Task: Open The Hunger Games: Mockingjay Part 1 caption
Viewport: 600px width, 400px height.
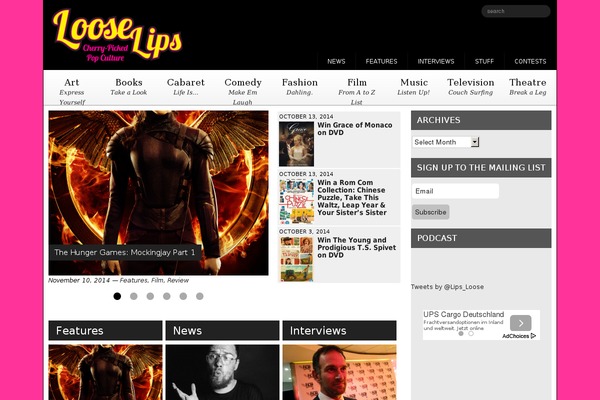Action: pos(125,252)
